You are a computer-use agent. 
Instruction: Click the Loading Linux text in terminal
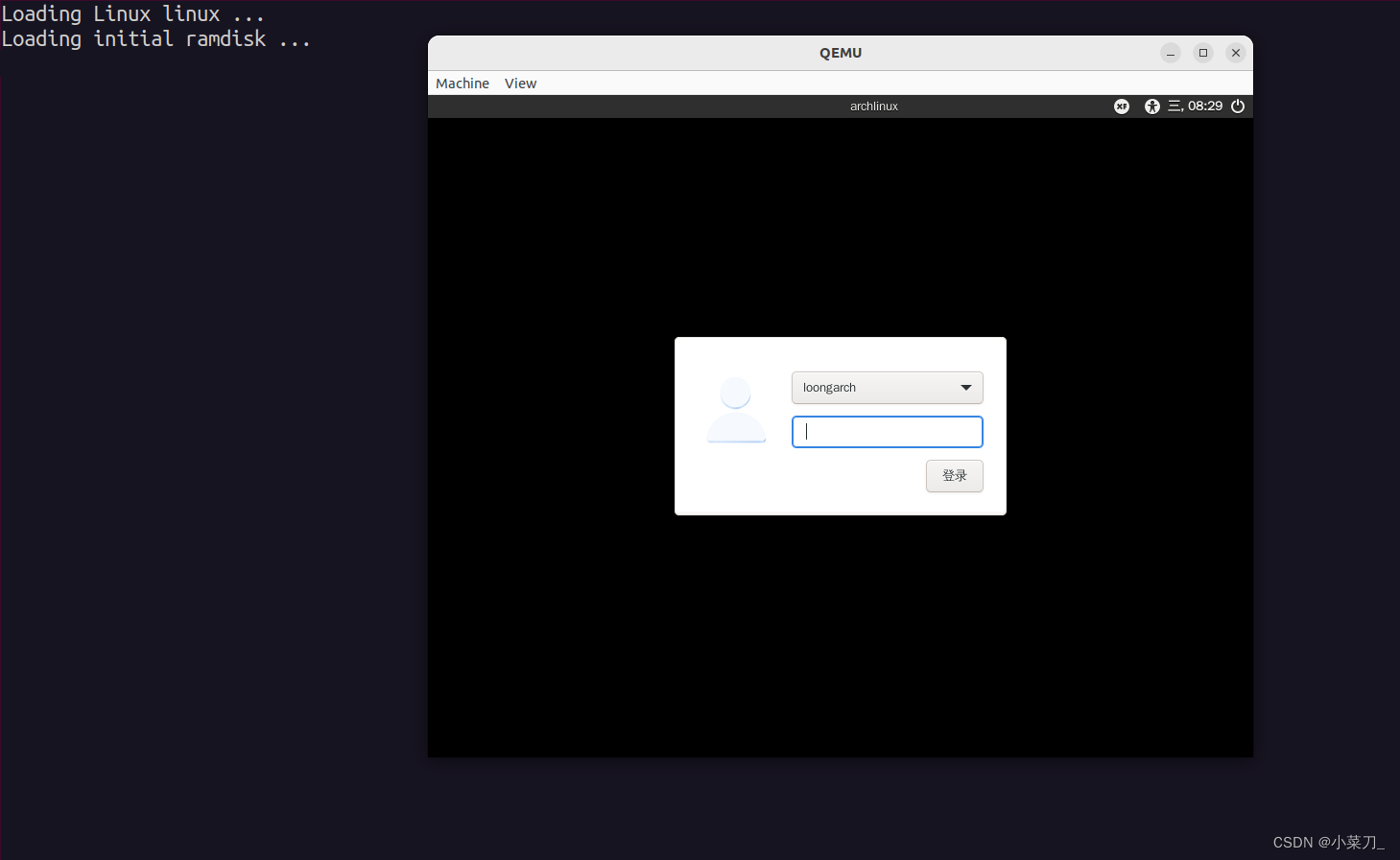(132, 13)
